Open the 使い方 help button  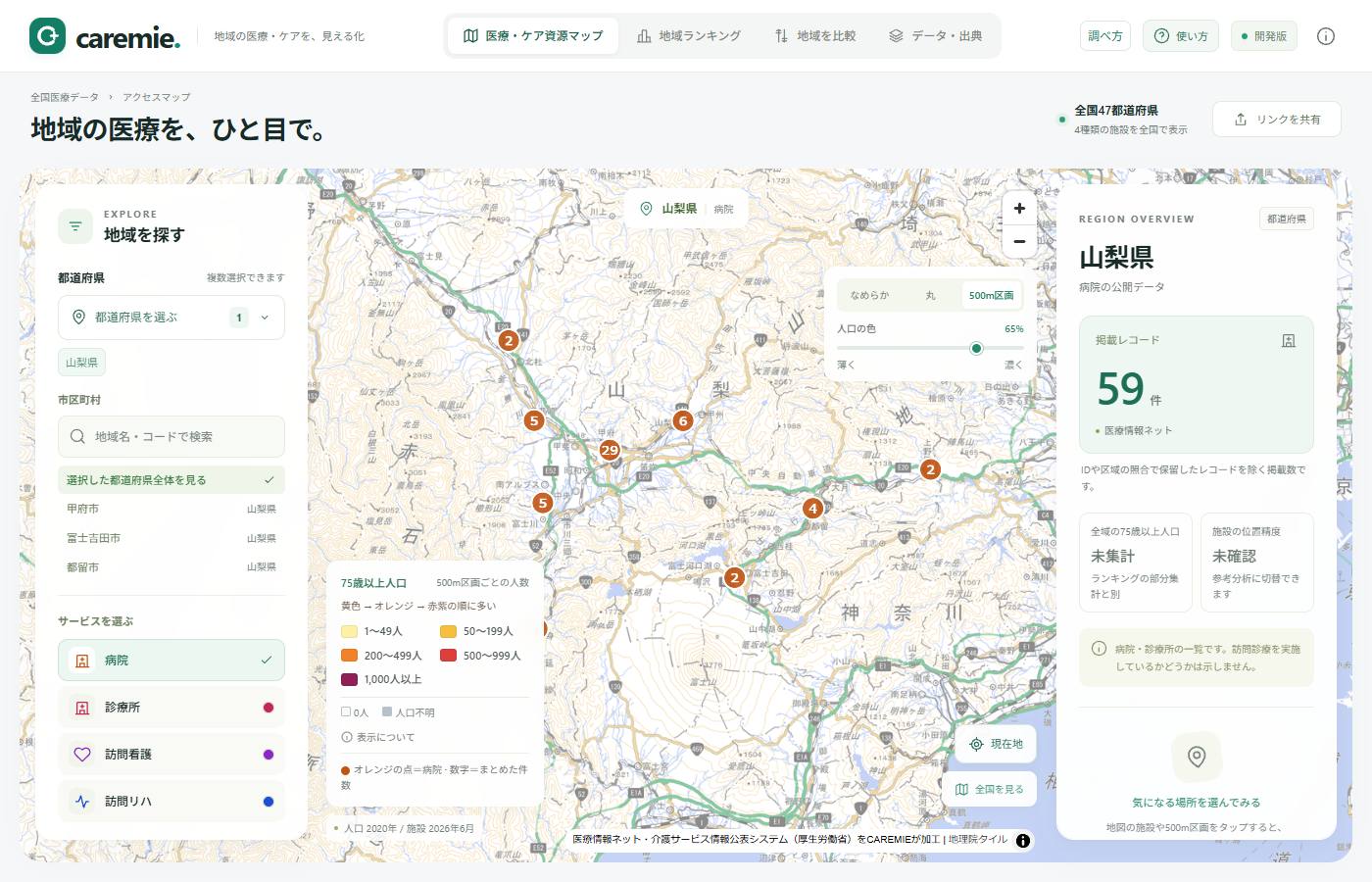point(1181,36)
